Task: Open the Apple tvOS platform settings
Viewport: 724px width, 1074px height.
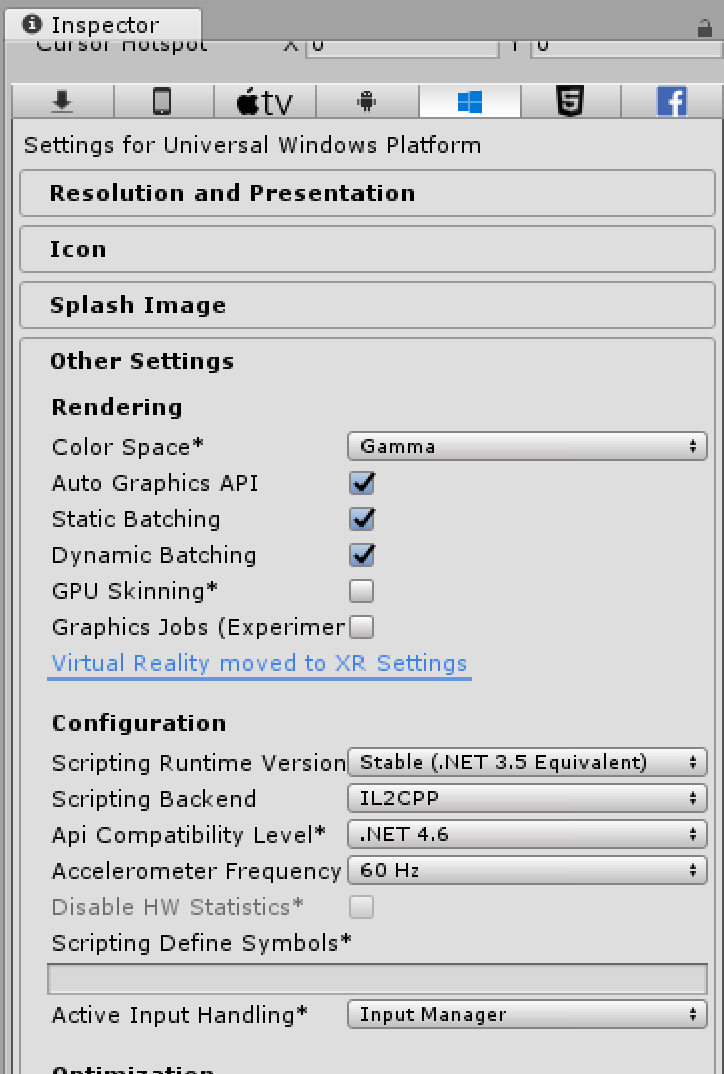Action: (265, 101)
